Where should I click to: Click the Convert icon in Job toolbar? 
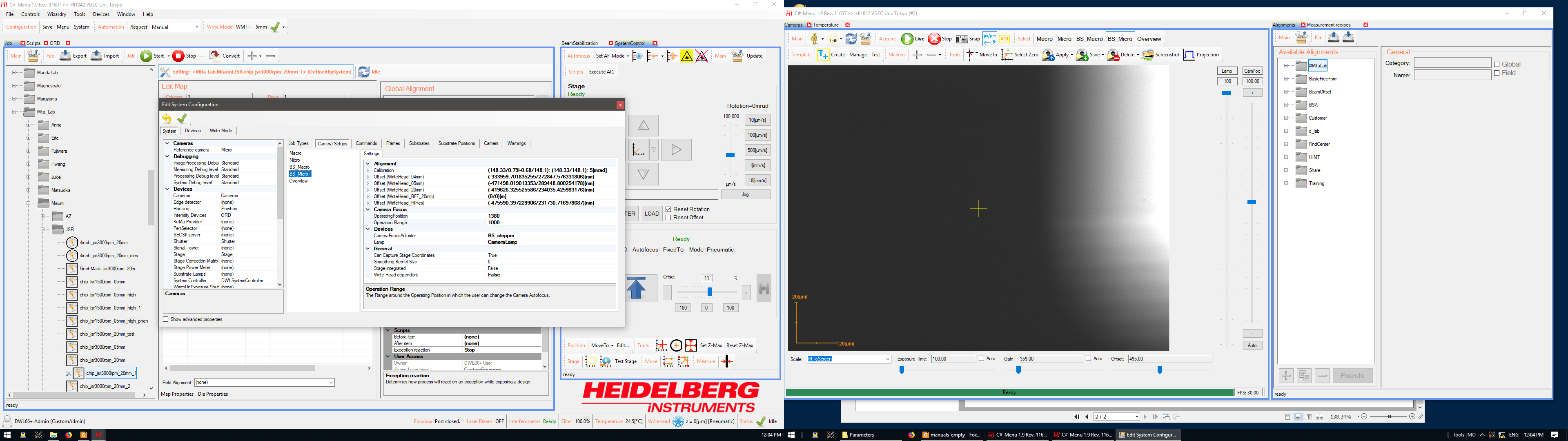(x=215, y=56)
